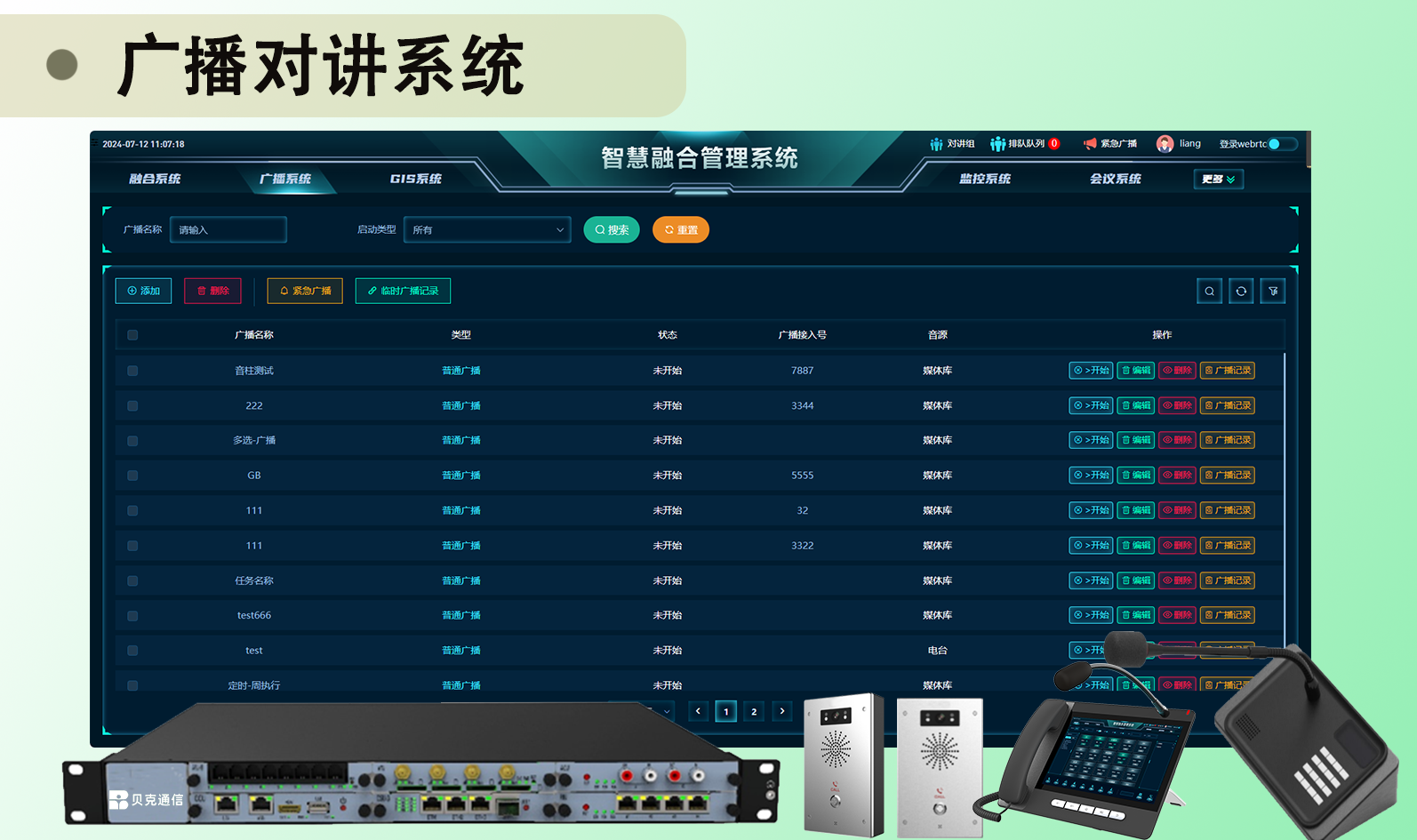Click the green 搜索 button

612,230
